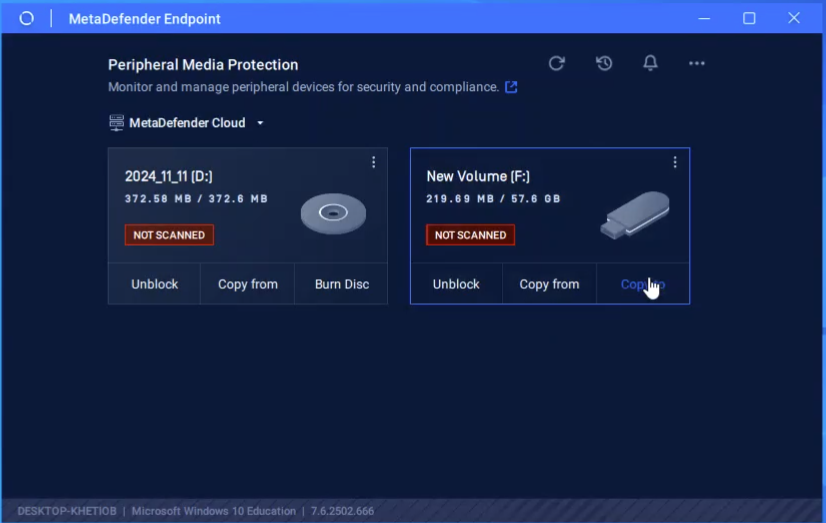Click the MetaDefender server icon
Viewport: 826px width, 523px height.
pyautogui.click(x=116, y=123)
